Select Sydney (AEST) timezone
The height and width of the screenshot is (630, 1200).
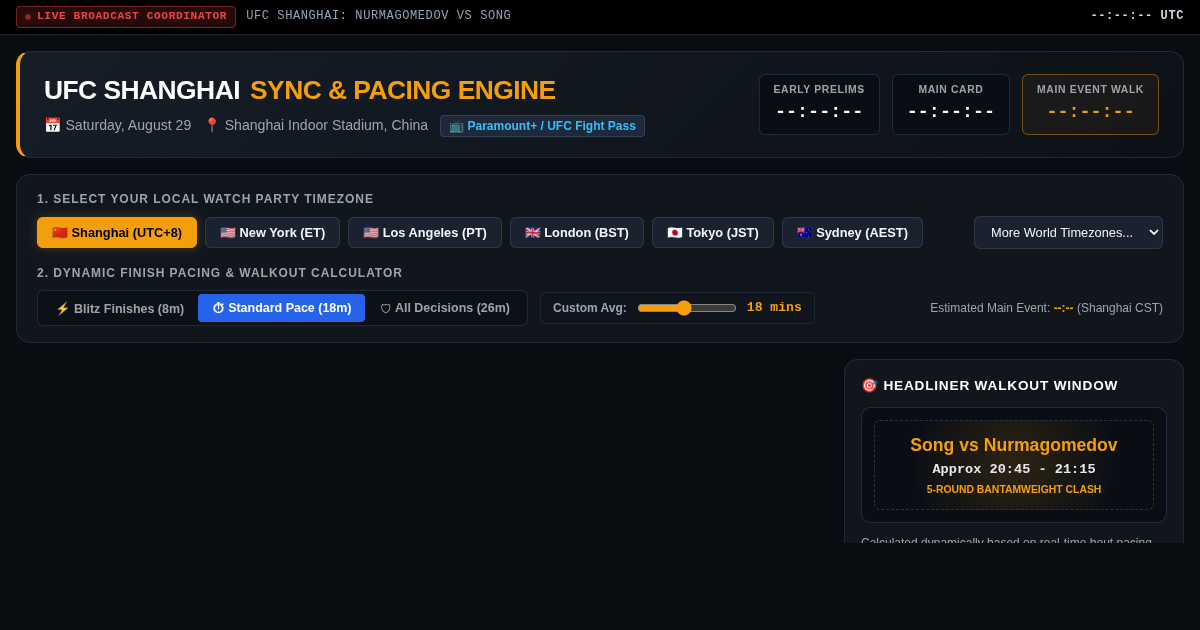click(x=852, y=233)
